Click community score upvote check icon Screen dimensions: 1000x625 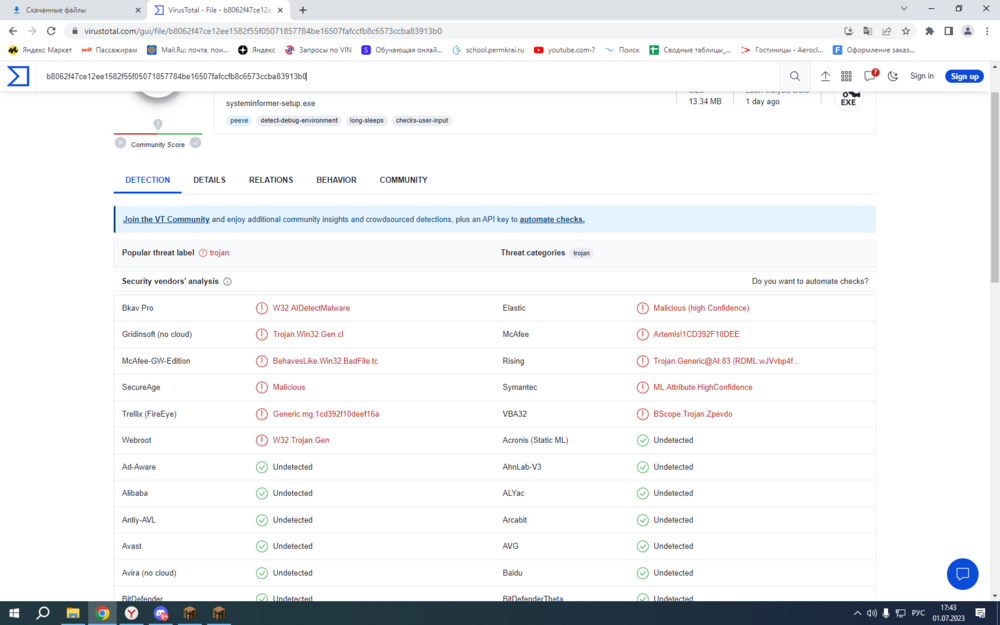point(196,143)
